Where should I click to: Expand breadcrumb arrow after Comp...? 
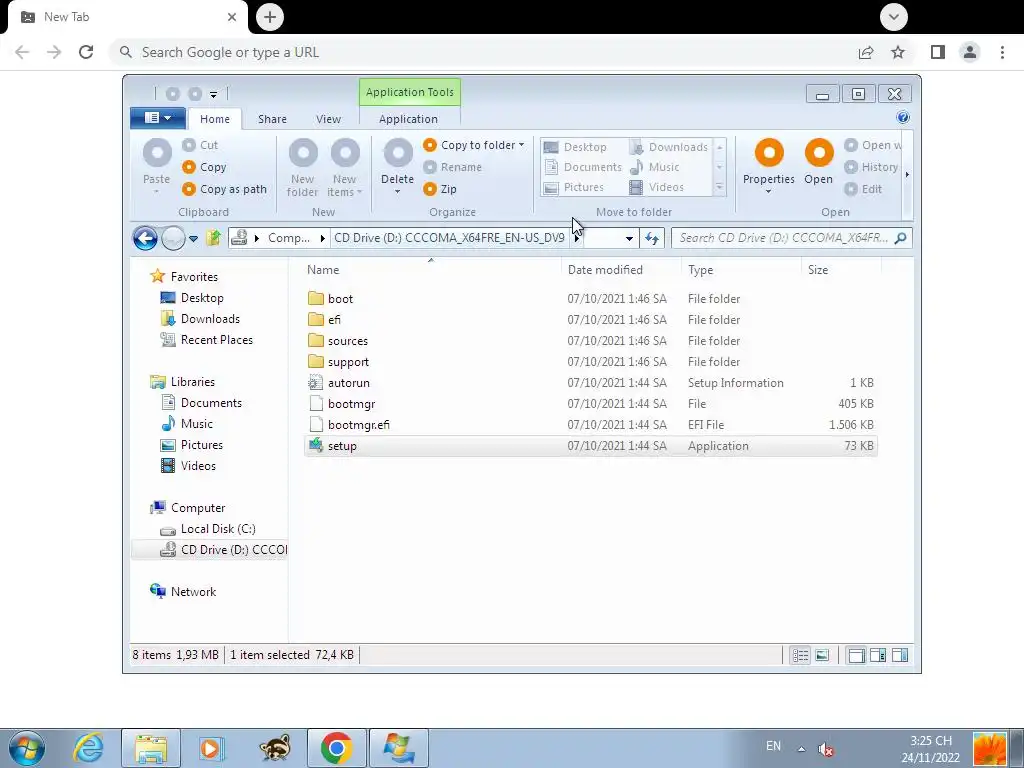tap(323, 238)
